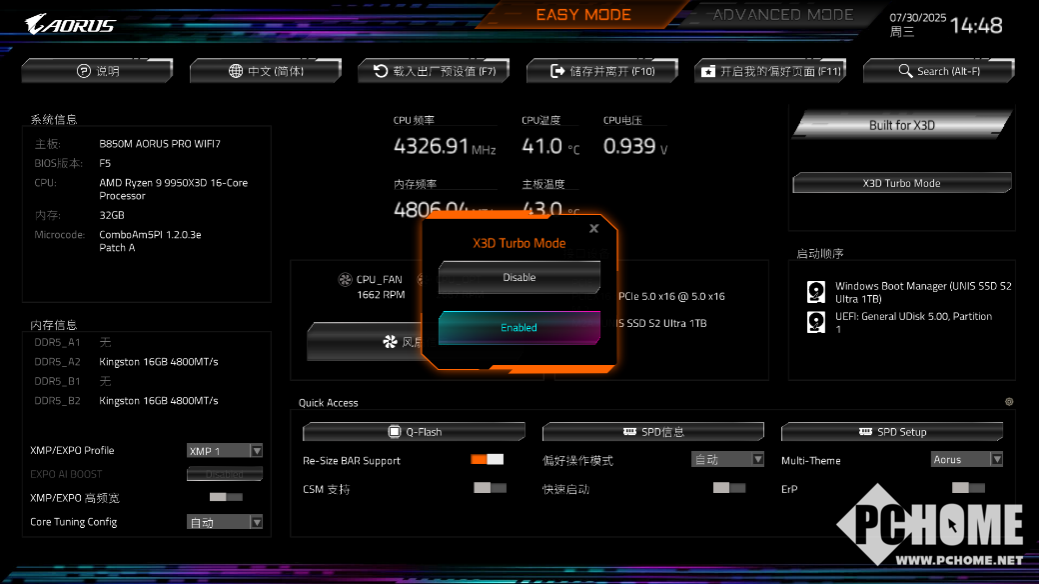1039x584 pixels.
Task: Click the favorites page star icon
Action: click(708, 71)
